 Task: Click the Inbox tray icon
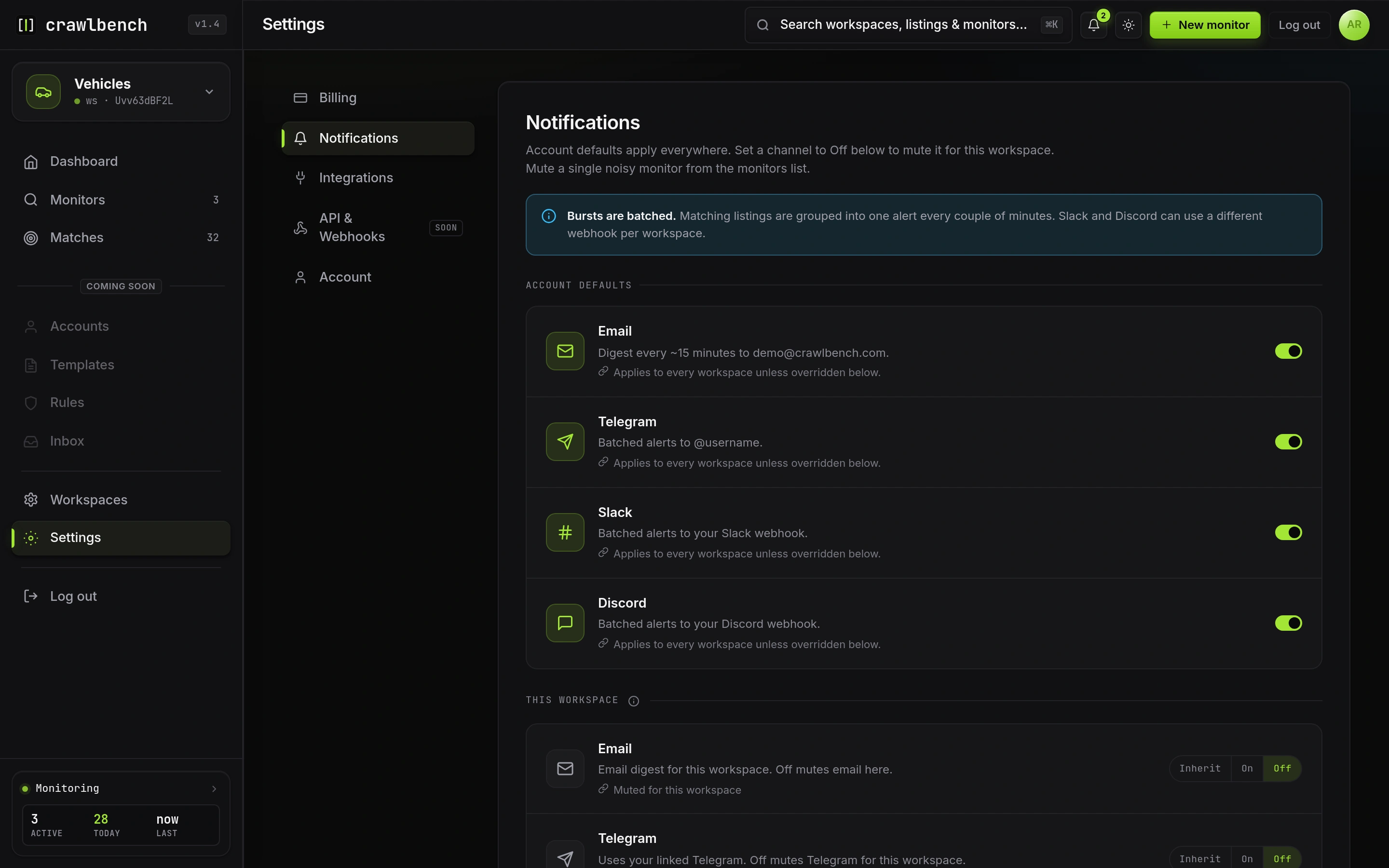pos(31,441)
